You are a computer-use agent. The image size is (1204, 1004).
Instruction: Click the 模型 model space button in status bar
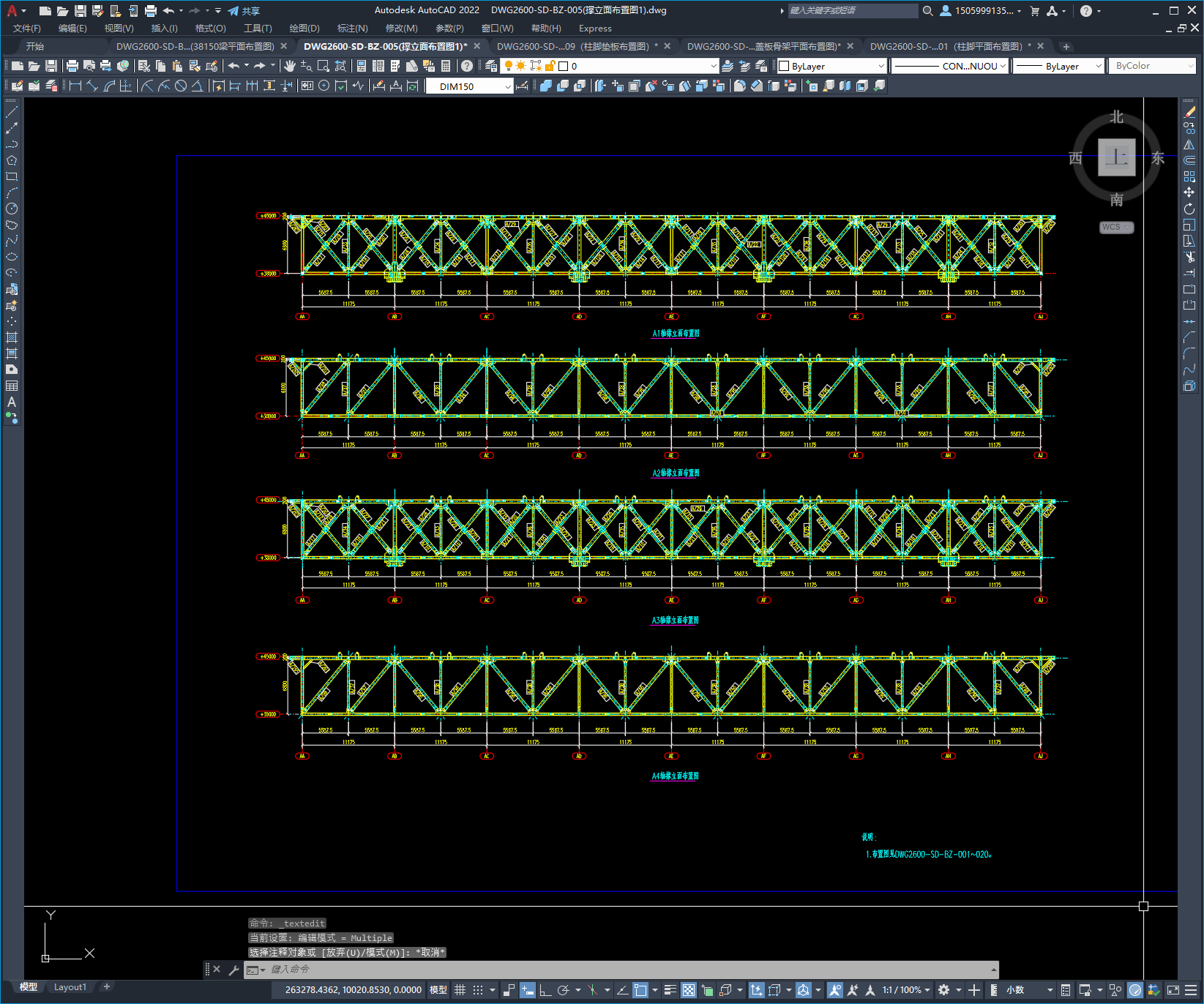[x=438, y=990]
